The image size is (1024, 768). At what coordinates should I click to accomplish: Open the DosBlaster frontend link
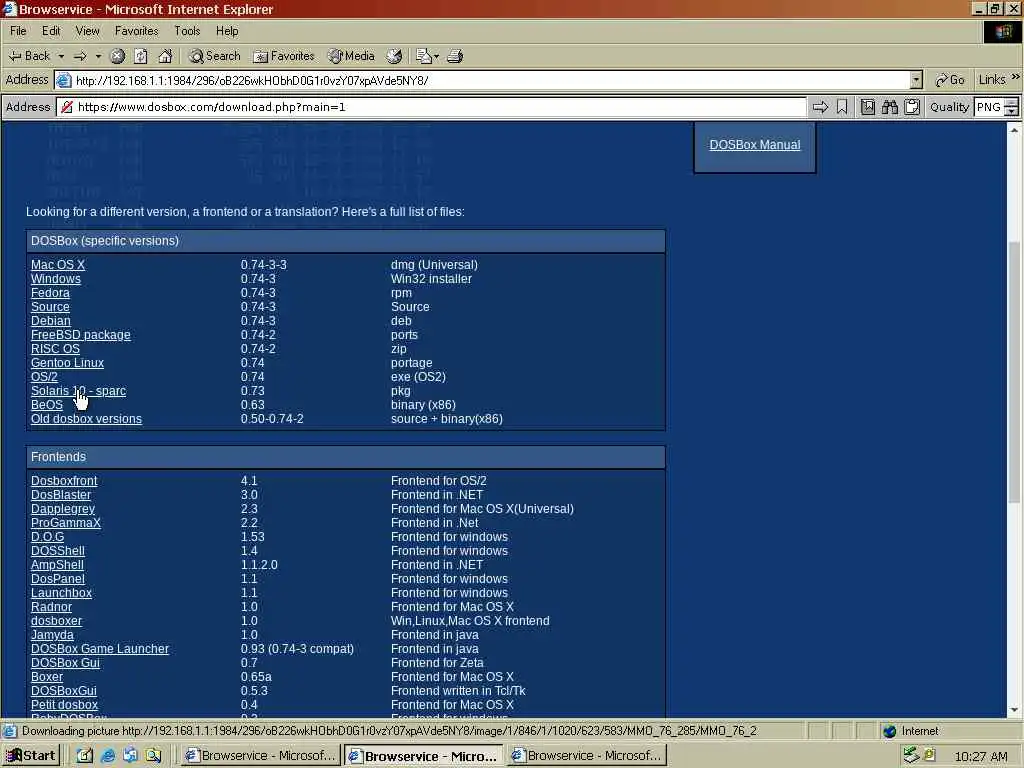pos(61,495)
